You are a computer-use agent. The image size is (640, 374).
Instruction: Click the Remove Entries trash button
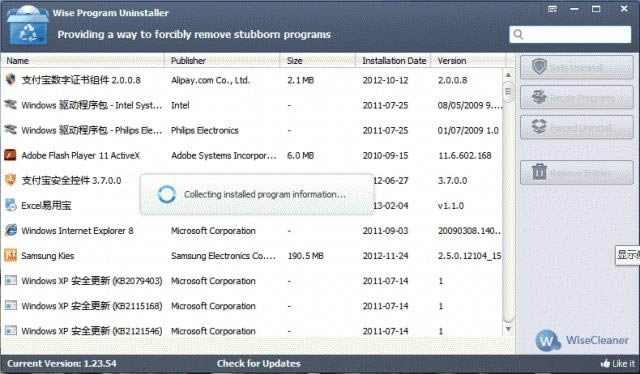point(576,172)
